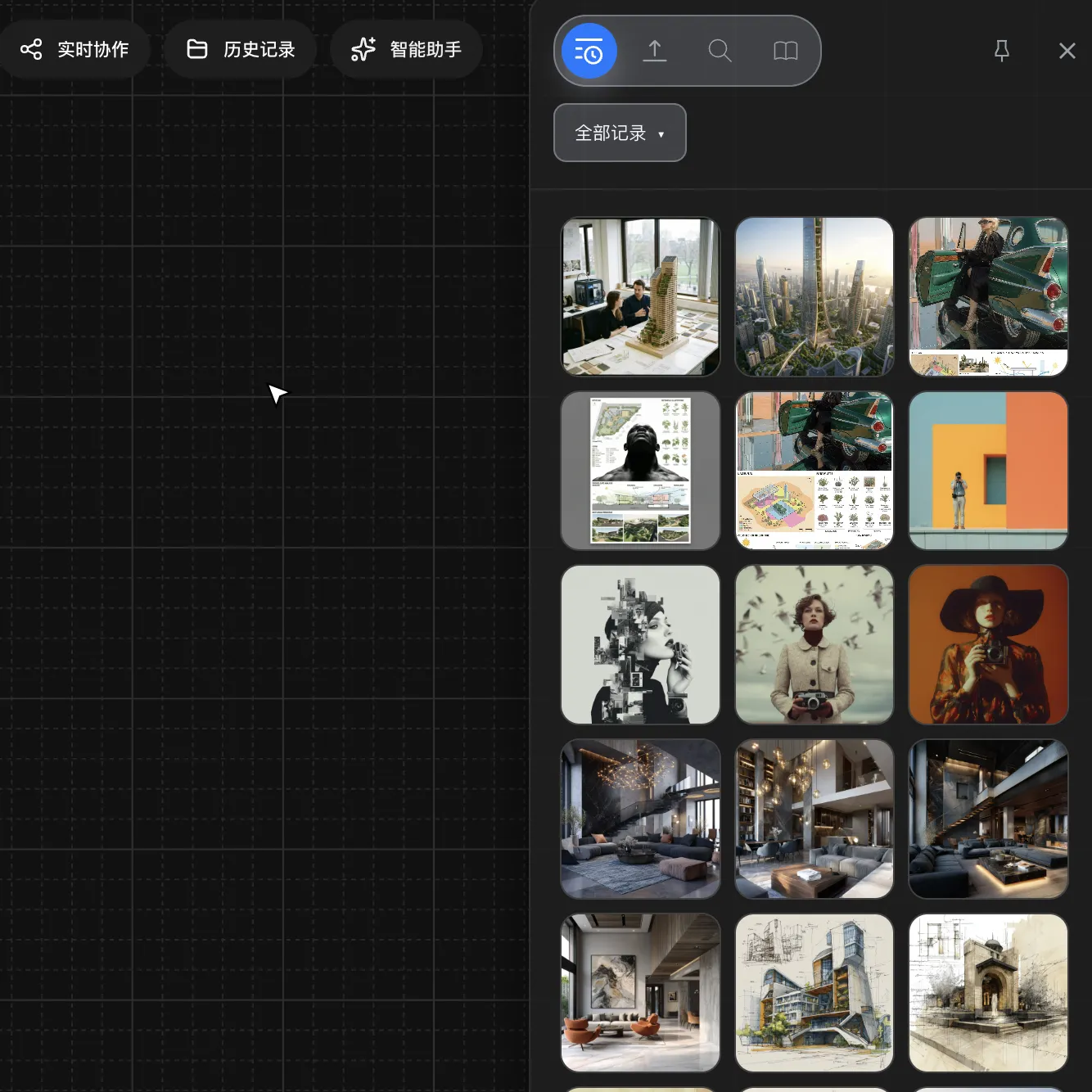Close the side panel
Screen dimensions: 1092x1092
pyautogui.click(x=1067, y=51)
